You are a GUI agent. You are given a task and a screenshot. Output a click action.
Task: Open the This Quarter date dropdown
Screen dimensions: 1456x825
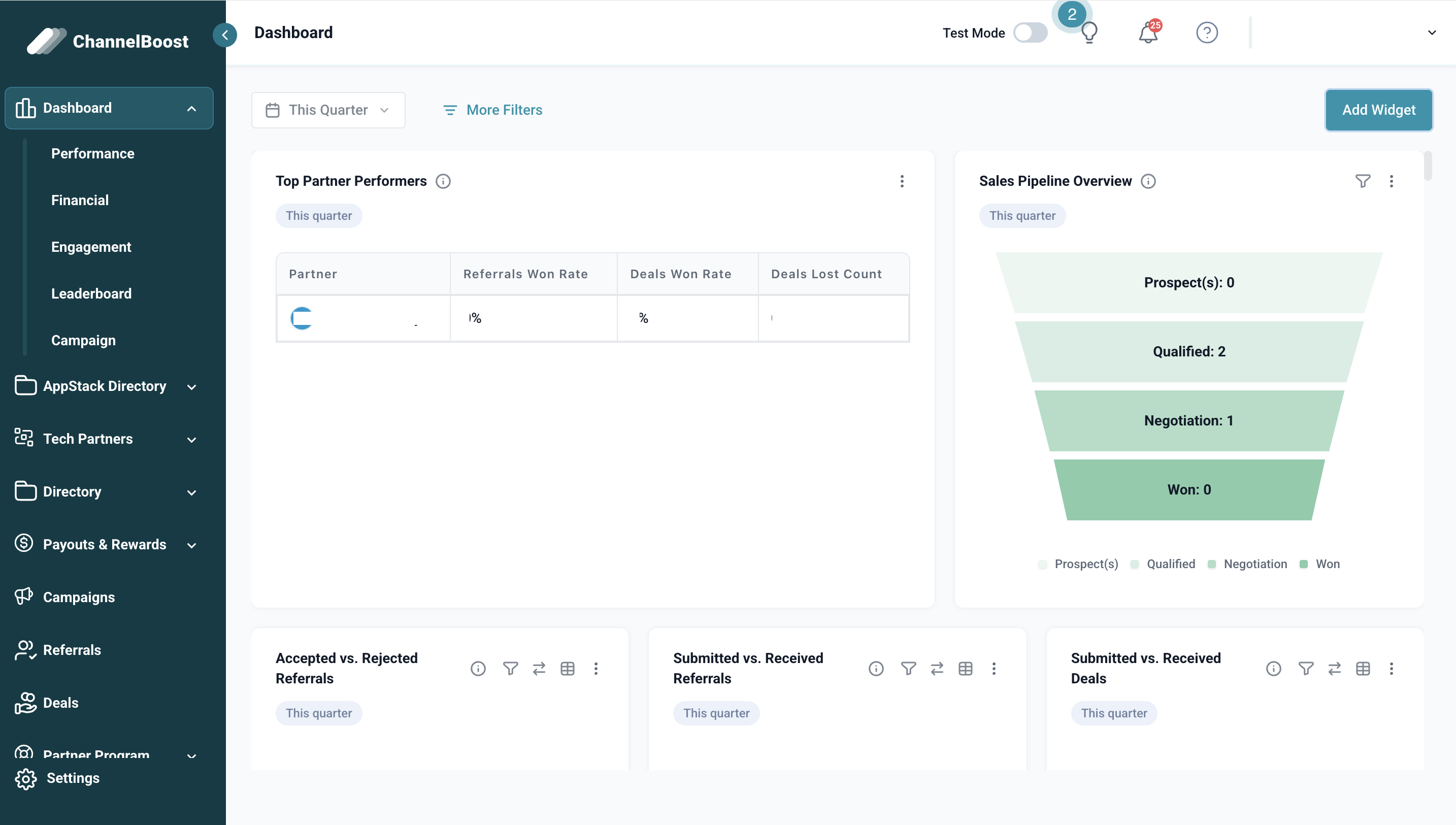[x=328, y=110]
